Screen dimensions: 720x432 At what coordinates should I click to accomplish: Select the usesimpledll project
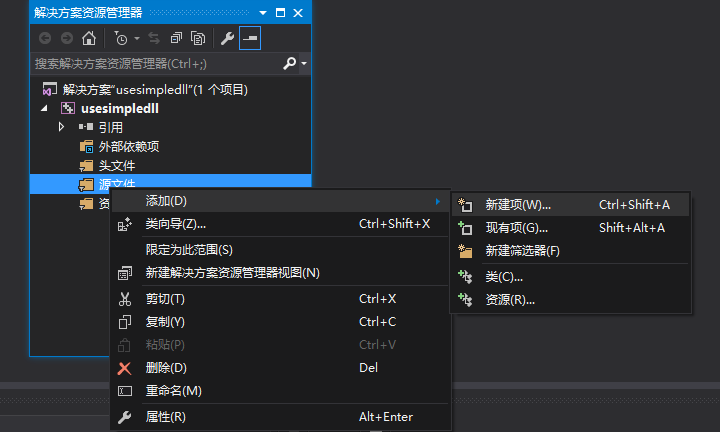(x=120, y=109)
